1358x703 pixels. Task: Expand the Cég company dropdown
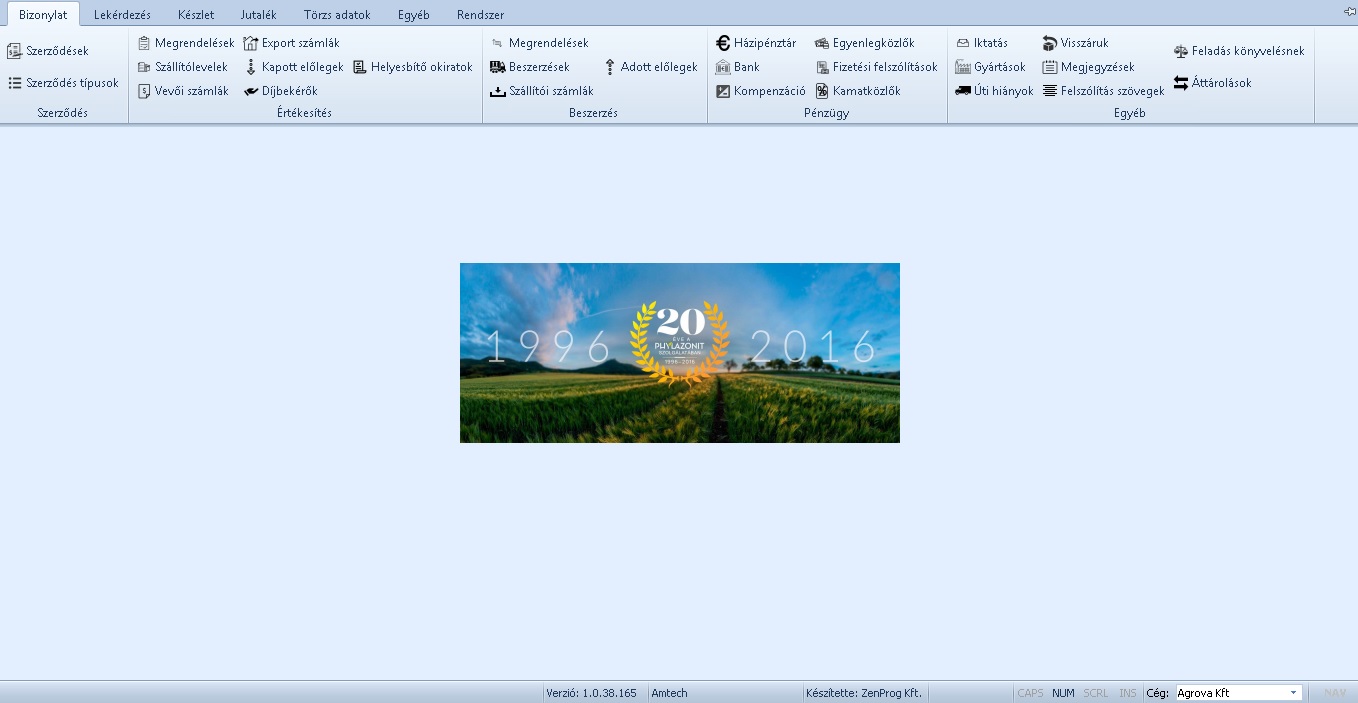click(x=1293, y=693)
